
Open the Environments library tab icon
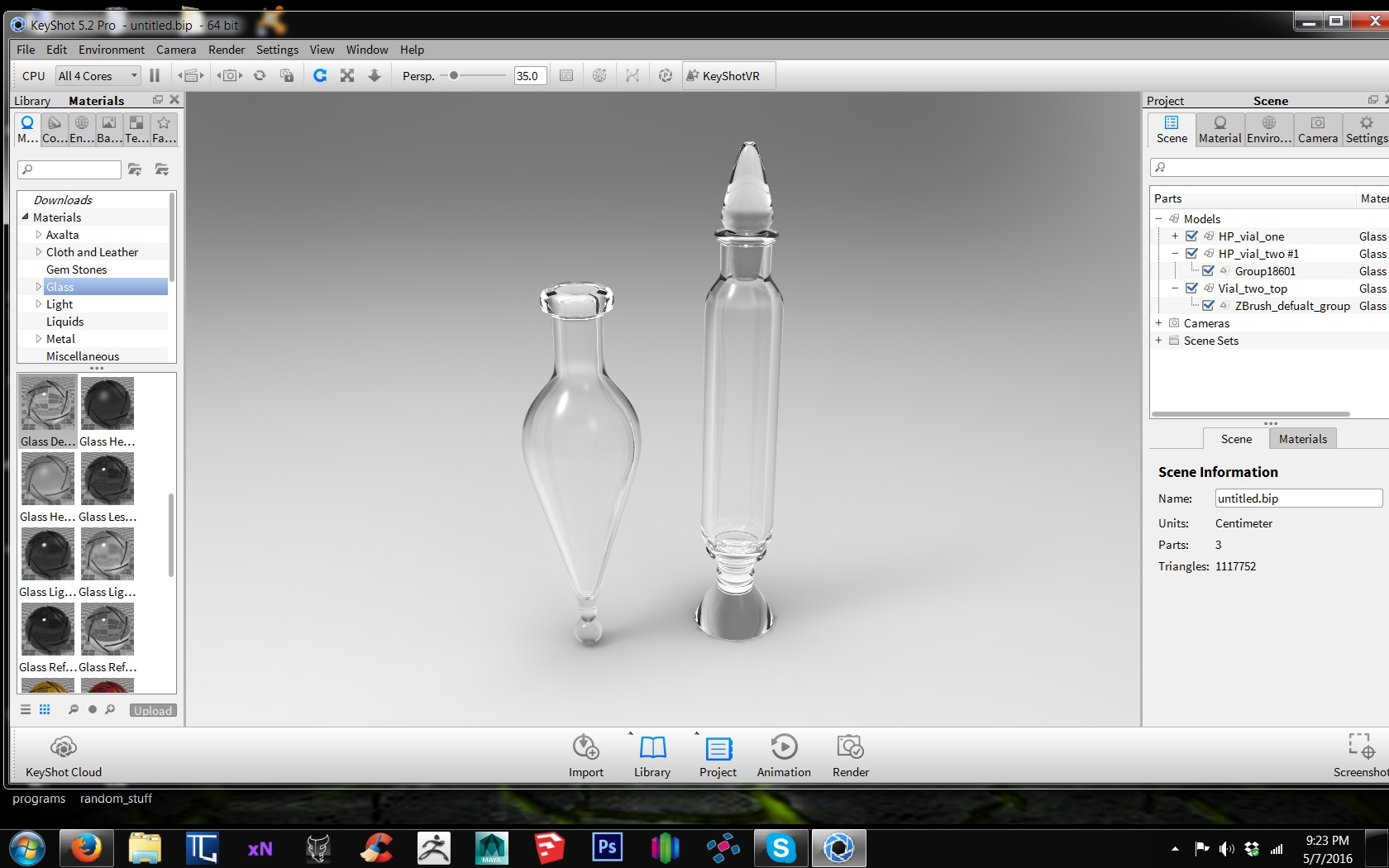tap(82, 130)
